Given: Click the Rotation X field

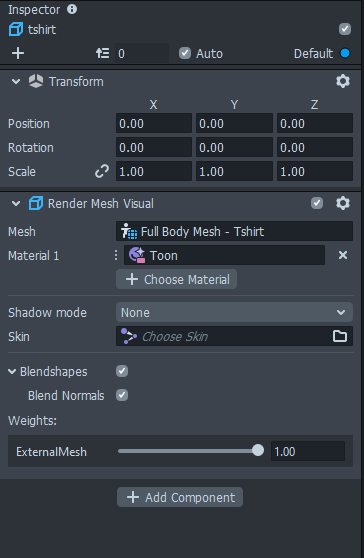Looking at the screenshot, I should point(154,147).
